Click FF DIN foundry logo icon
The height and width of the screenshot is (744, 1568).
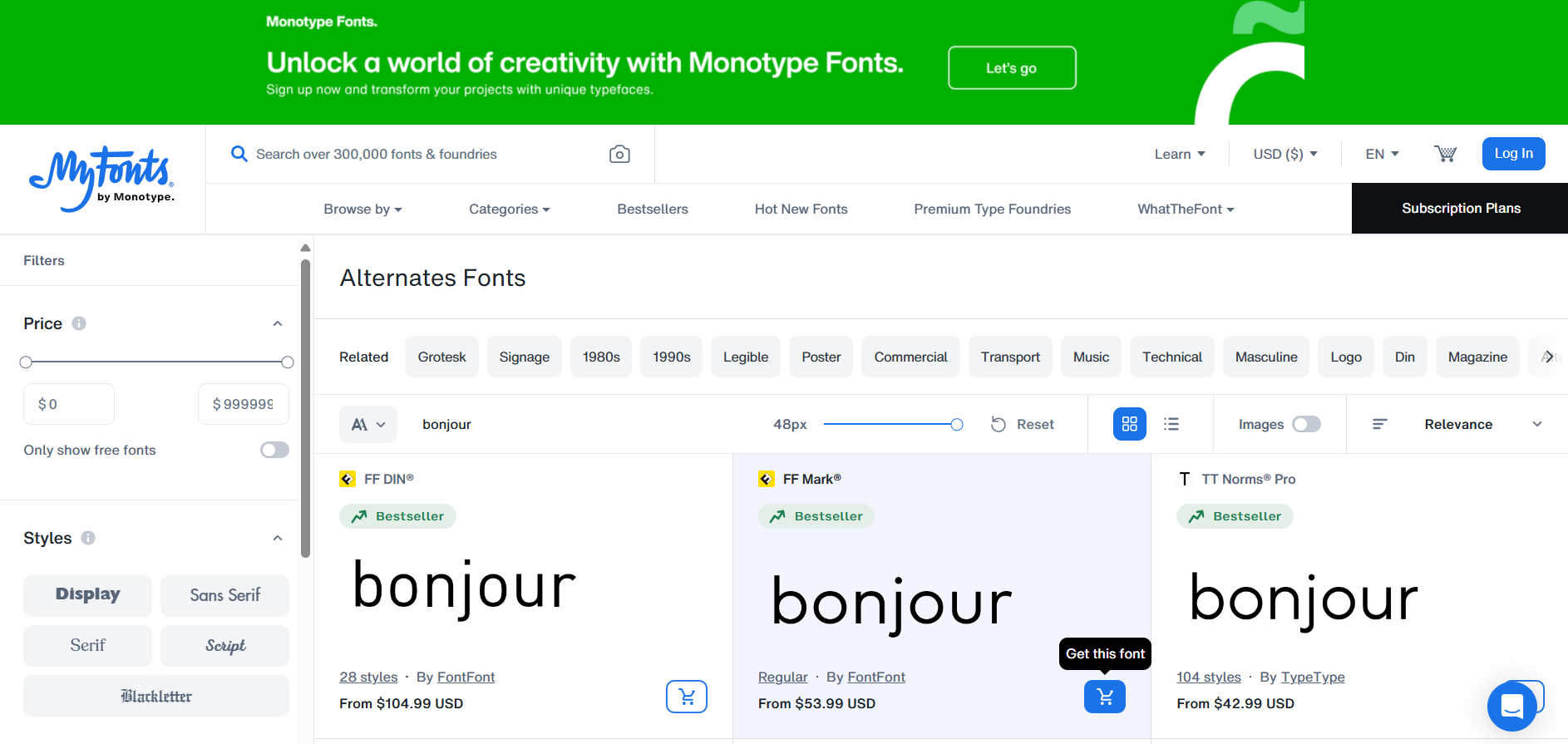[x=348, y=479]
